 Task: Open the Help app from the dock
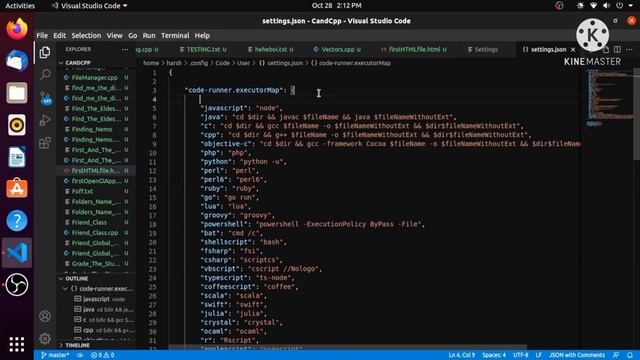pyautogui.click(x=17, y=220)
